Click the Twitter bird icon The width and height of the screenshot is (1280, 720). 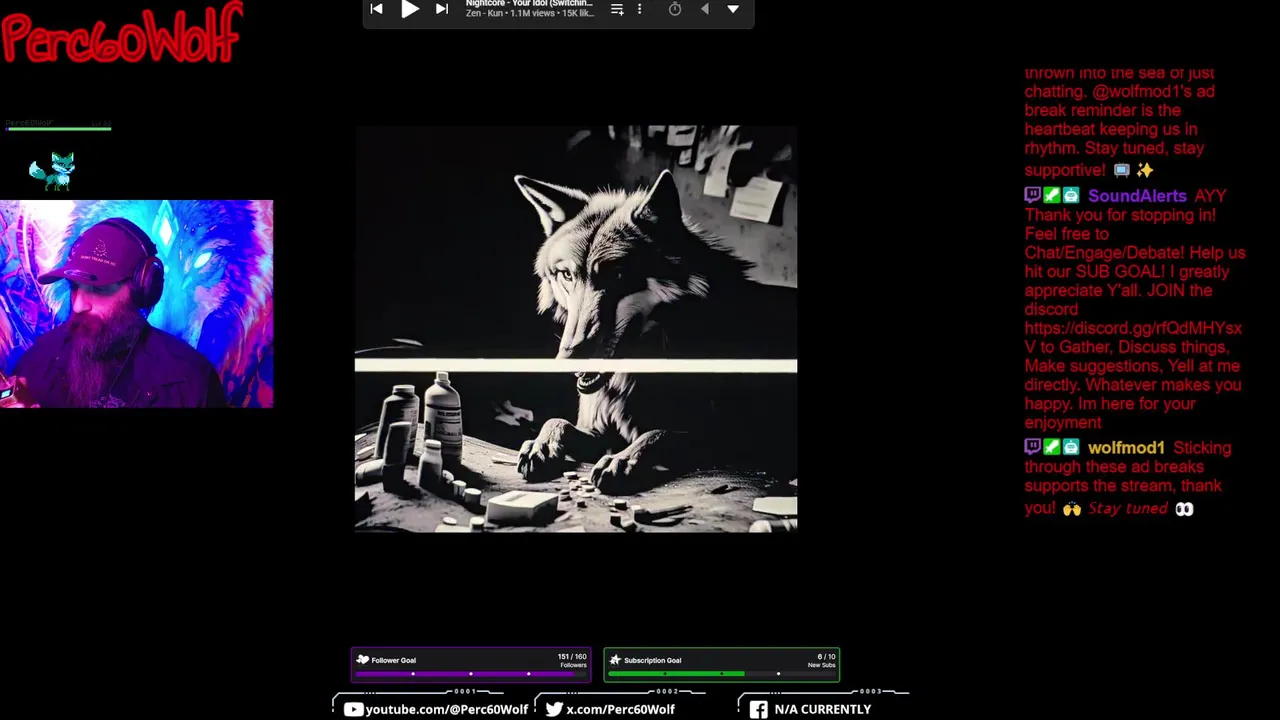click(x=554, y=709)
